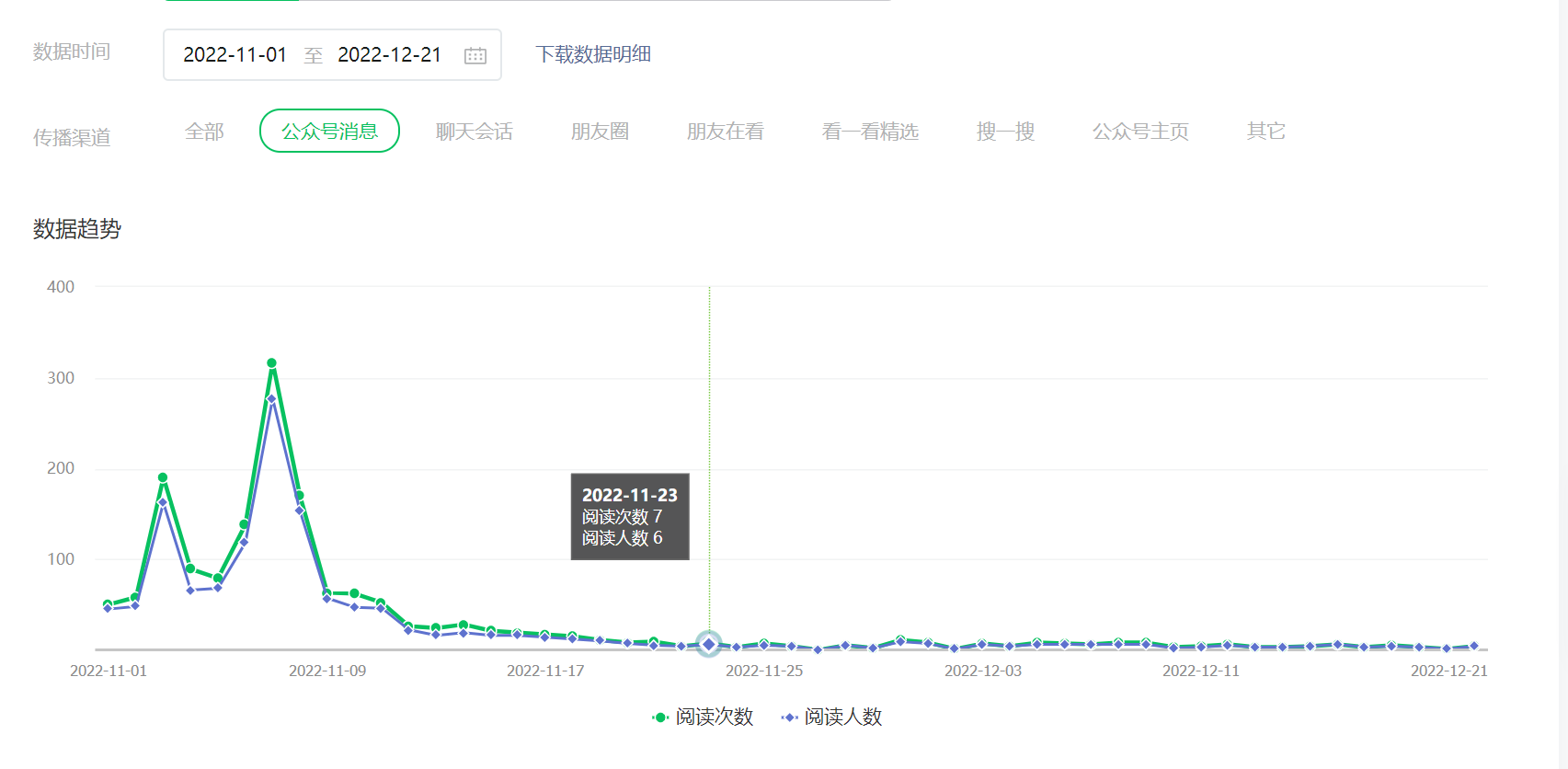
Task: Click x-axis label 2022-11-17
Action: (545, 671)
